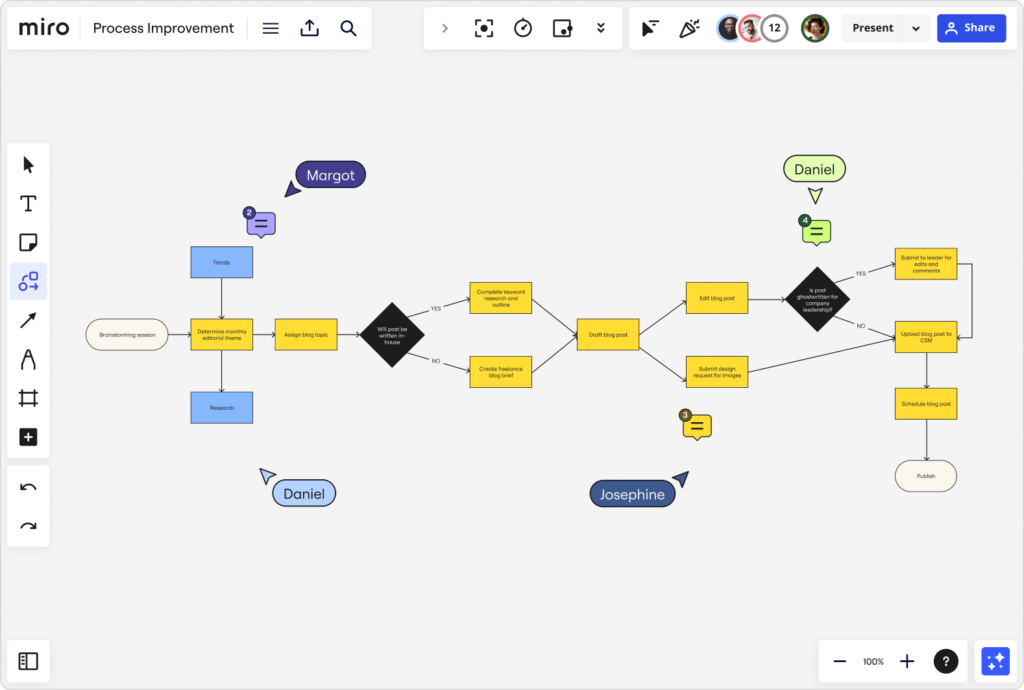
Task: Open the Miro AI assistant
Action: pos(995,661)
